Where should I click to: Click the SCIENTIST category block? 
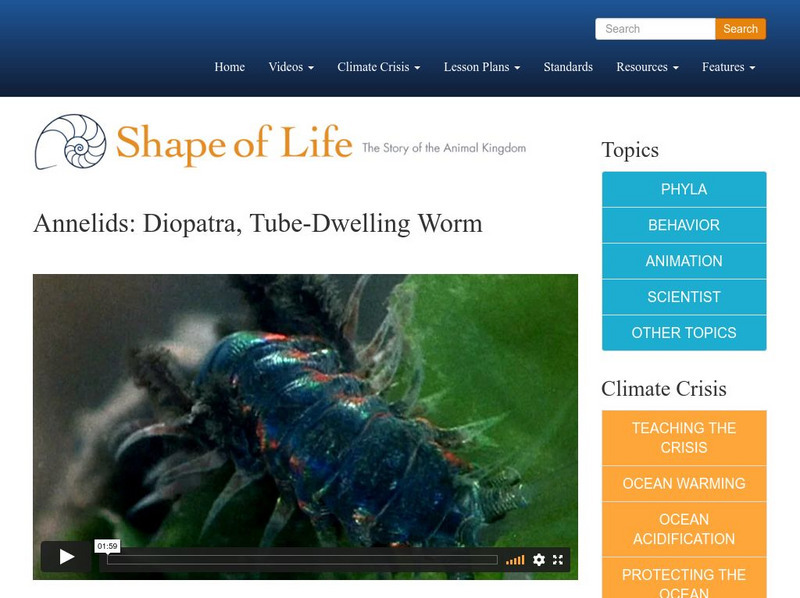pyautogui.click(x=683, y=297)
